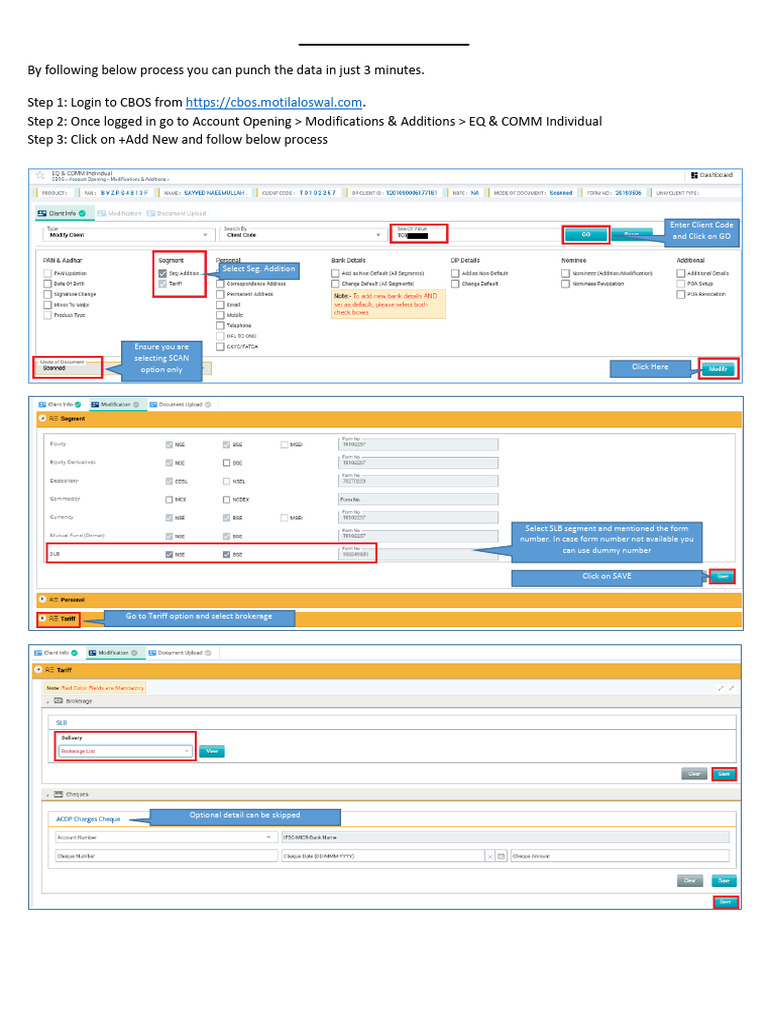Switch to Document Upload tab in third panel
The height and width of the screenshot is (1024, 768).
pos(180,653)
